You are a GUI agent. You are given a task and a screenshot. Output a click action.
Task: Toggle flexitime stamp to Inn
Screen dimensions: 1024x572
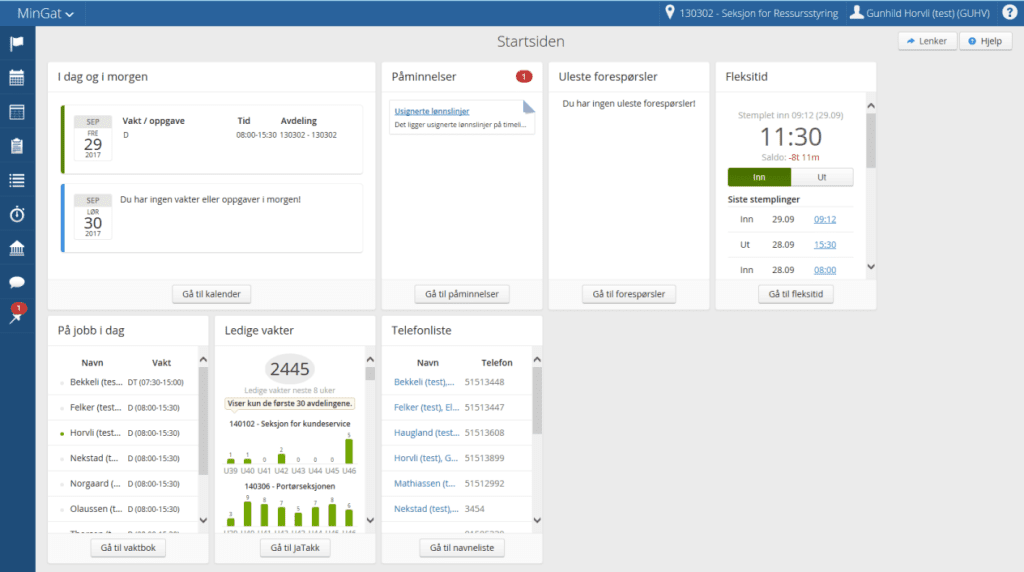[759, 177]
